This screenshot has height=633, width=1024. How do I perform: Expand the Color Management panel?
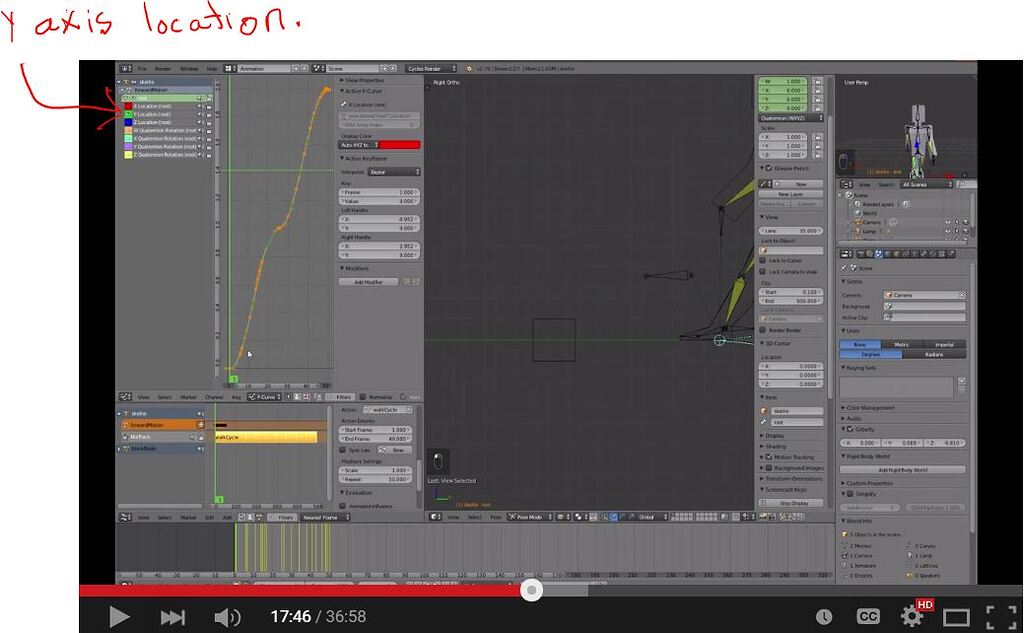click(x=844, y=408)
